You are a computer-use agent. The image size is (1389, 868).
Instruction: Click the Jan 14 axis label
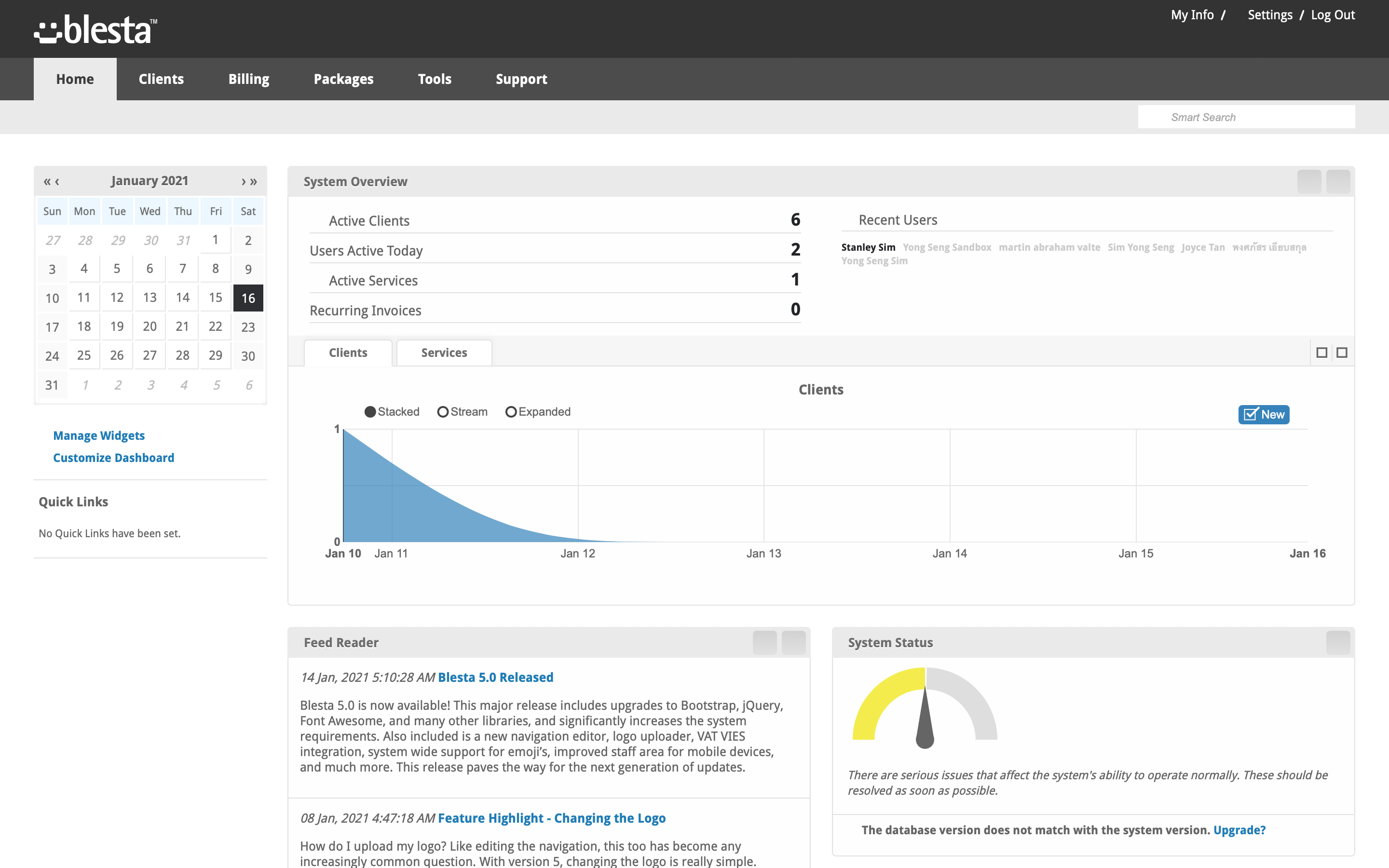(949, 554)
